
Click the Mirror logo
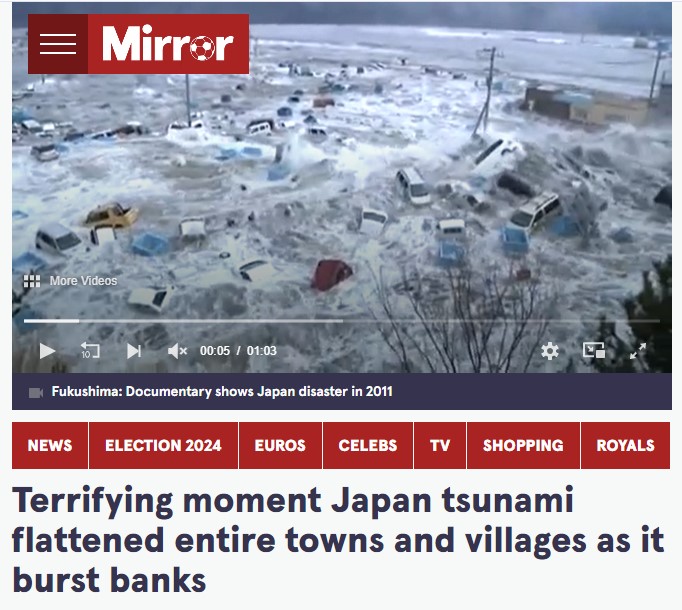[x=168, y=44]
